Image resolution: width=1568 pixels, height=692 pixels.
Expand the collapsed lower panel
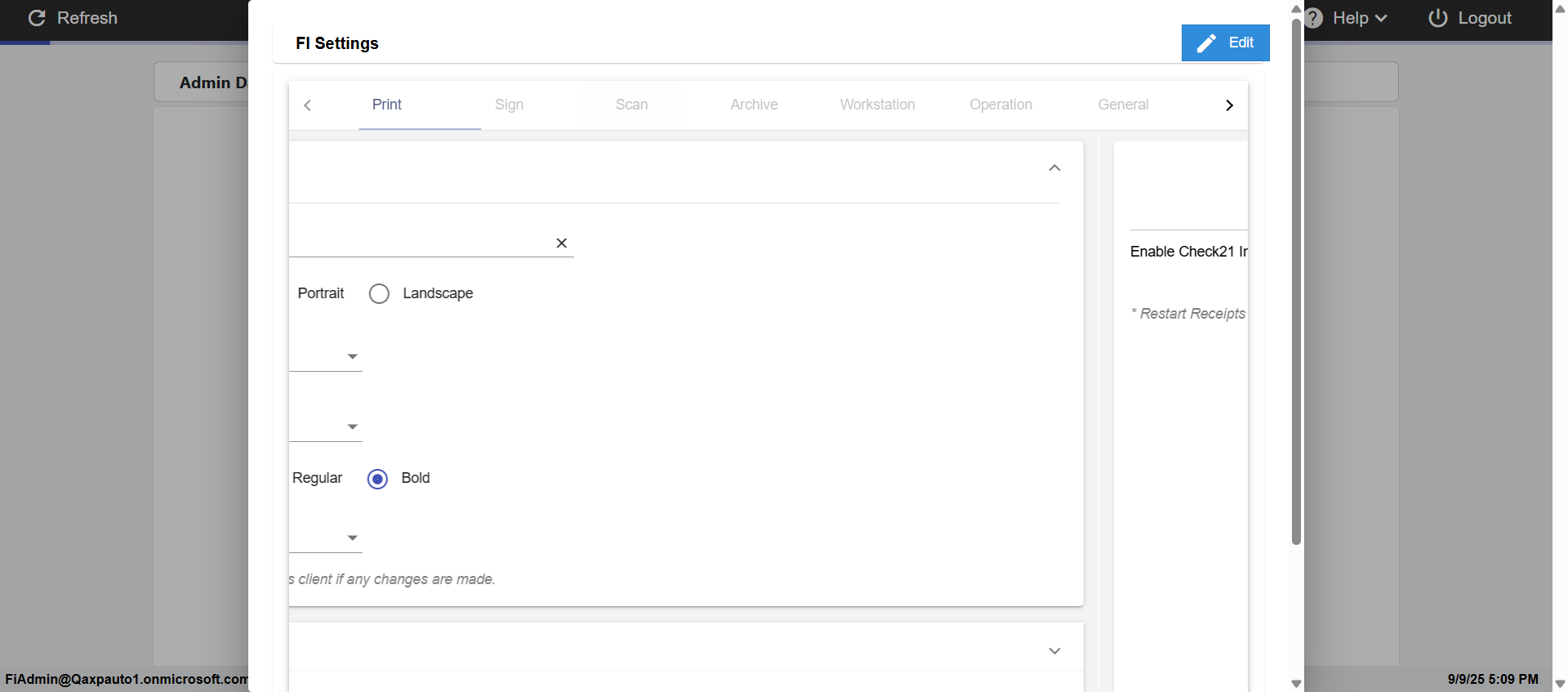pyautogui.click(x=1054, y=651)
